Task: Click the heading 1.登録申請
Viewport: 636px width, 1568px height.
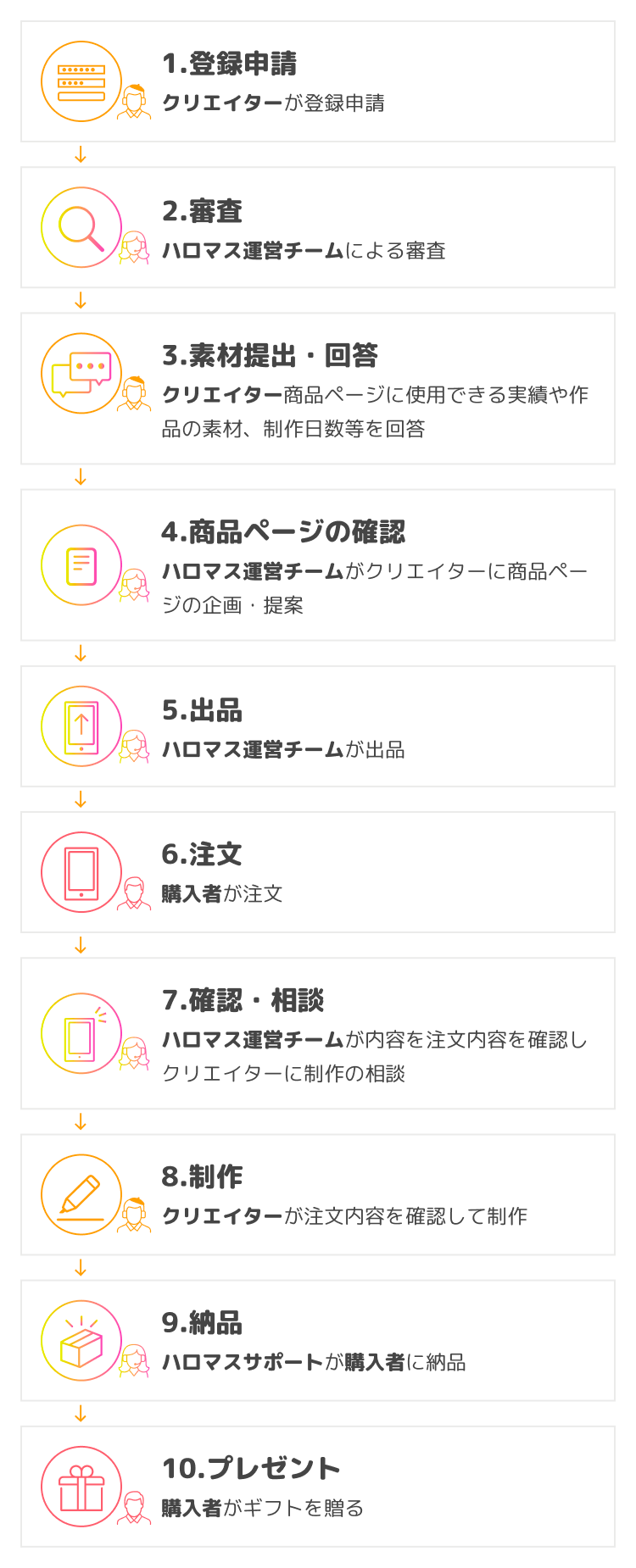Action: [230, 64]
